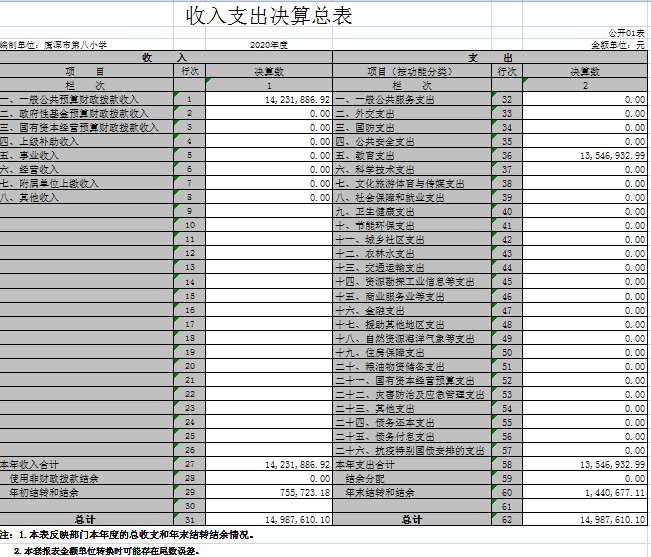651x557 pixels.
Task: Click the 金额单位：元 cell
Action: click(618, 45)
